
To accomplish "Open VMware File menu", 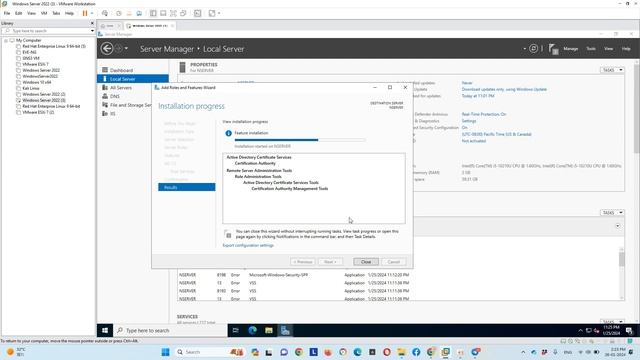I will (x=7, y=13).
